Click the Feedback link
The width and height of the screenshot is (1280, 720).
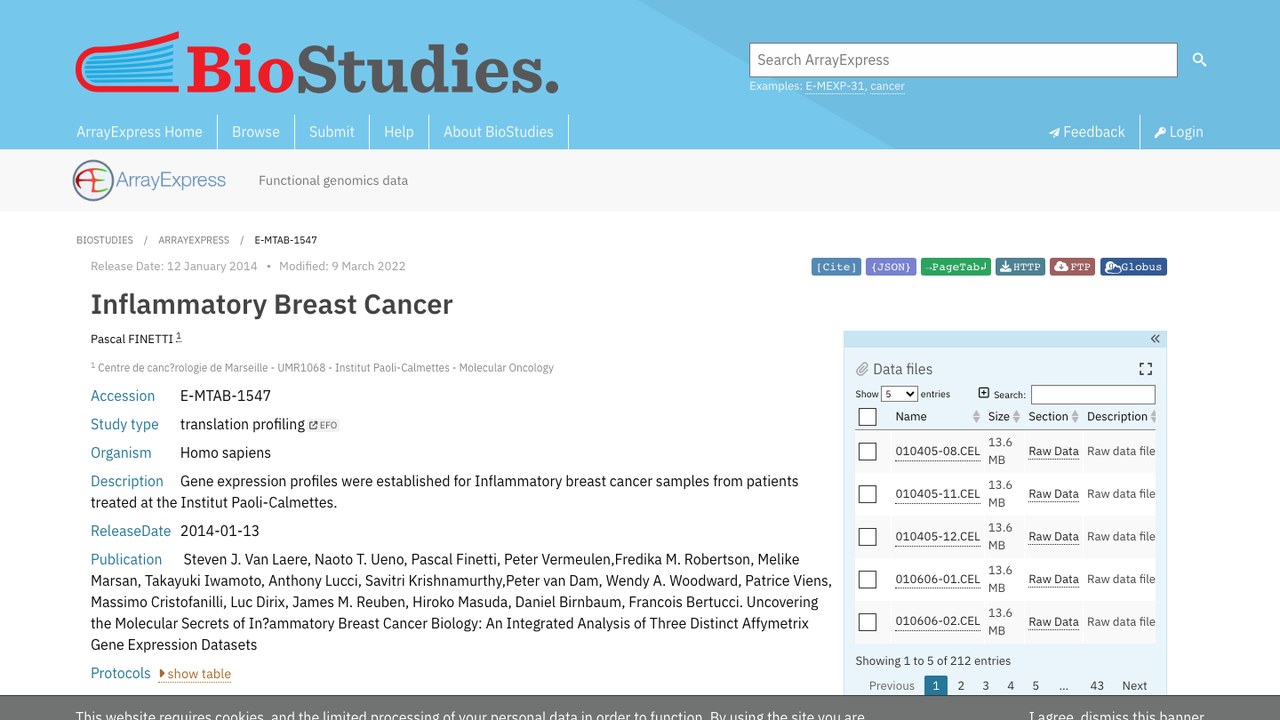1087,132
